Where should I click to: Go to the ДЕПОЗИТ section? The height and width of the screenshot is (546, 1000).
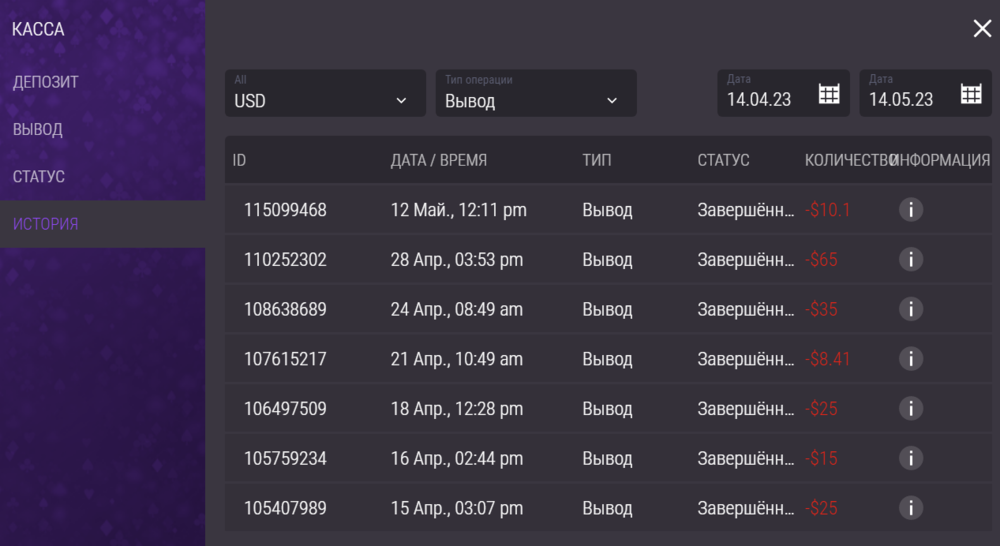pos(45,82)
